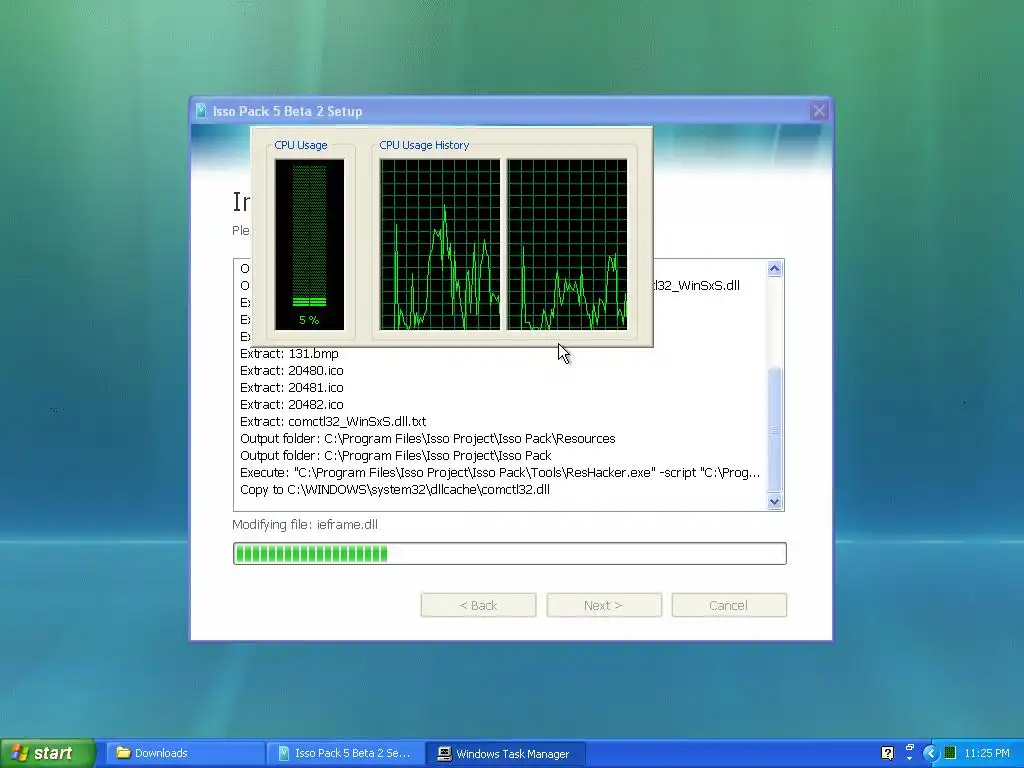
Task: Select the Output folder line ending in Isso Pack
Action: 396,455
